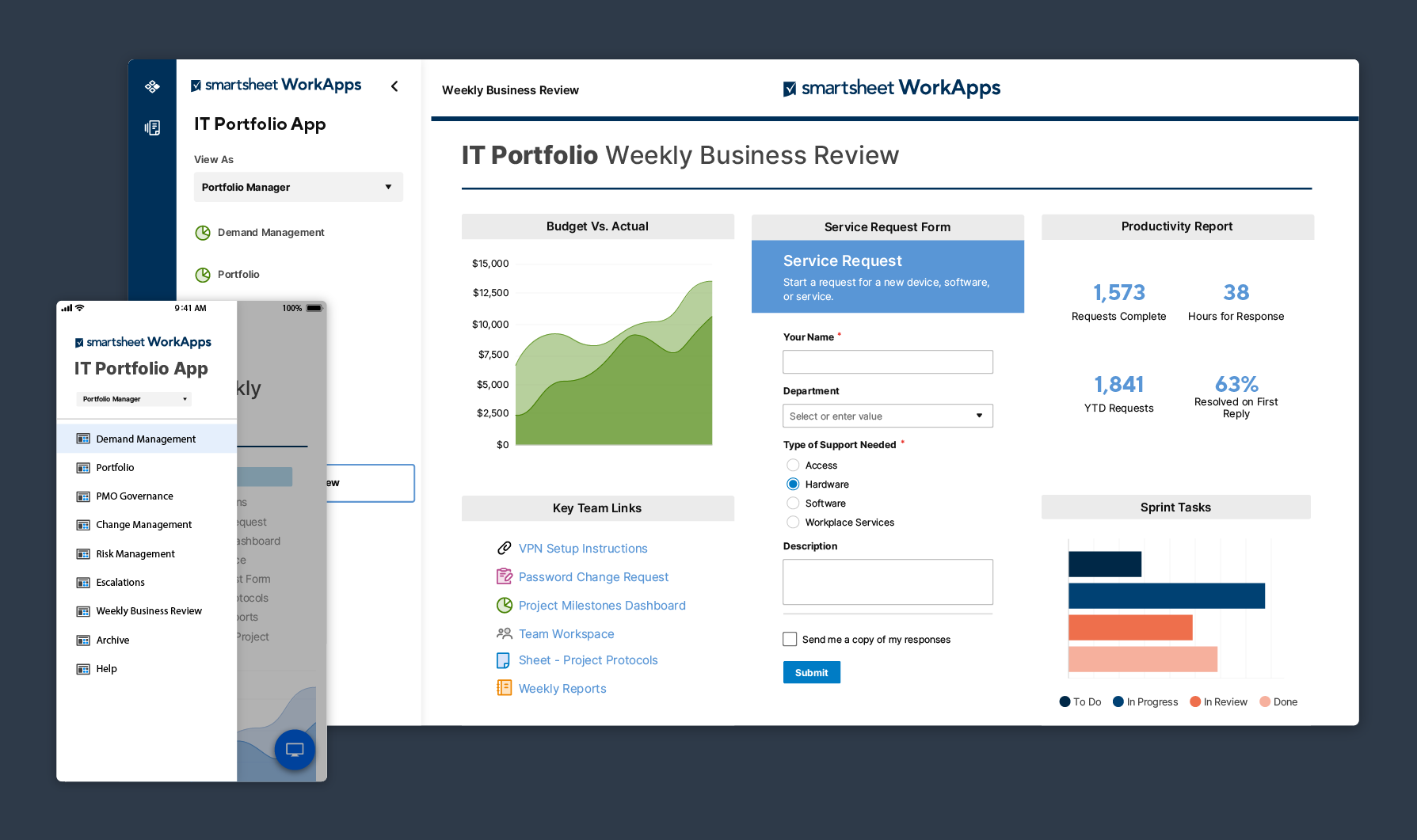Open the Portfolio Manager View As dropdown
Screen dimensions: 1417x840
pyautogui.click(x=298, y=187)
